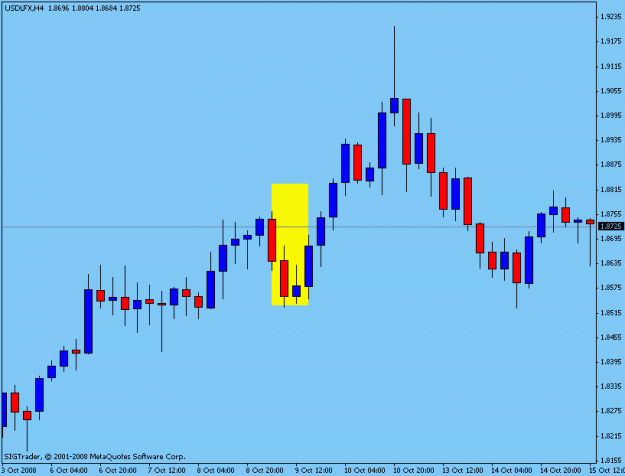Click the 1.8395 price level label
Screen dimensions: 625x476
[611, 362]
